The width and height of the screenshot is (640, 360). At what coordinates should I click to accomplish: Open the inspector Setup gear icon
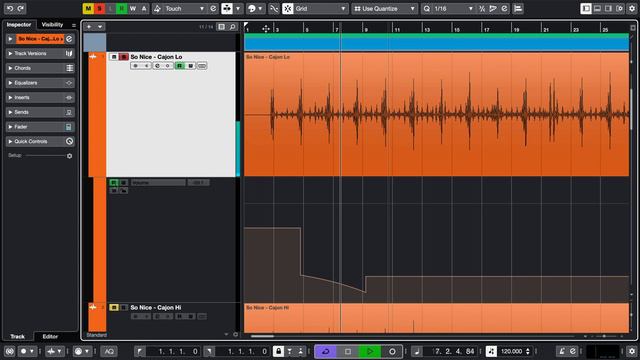pyautogui.click(x=69, y=156)
